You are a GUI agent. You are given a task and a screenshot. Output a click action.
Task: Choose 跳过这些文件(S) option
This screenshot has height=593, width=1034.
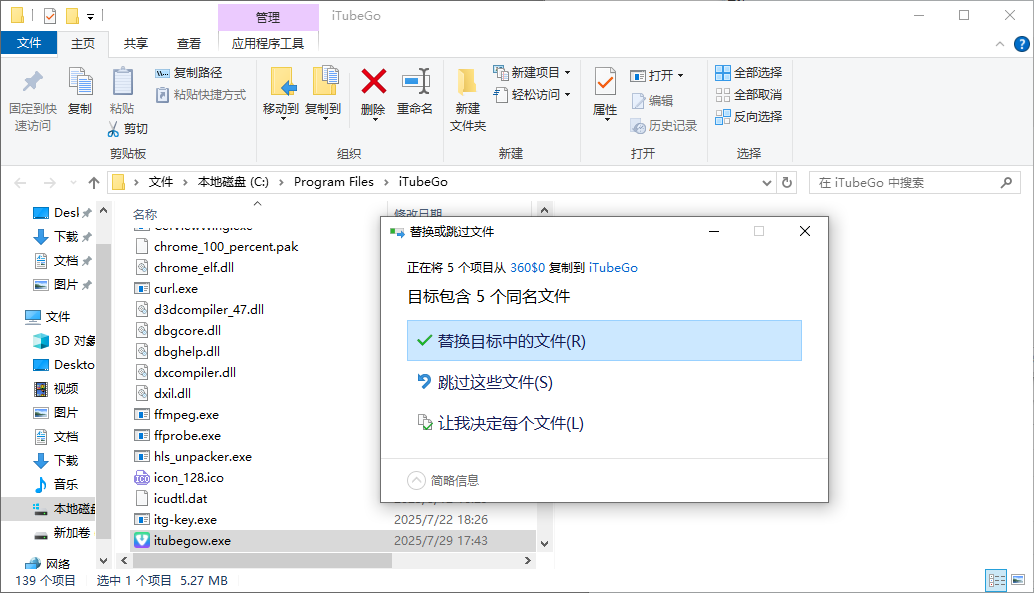click(604, 383)
